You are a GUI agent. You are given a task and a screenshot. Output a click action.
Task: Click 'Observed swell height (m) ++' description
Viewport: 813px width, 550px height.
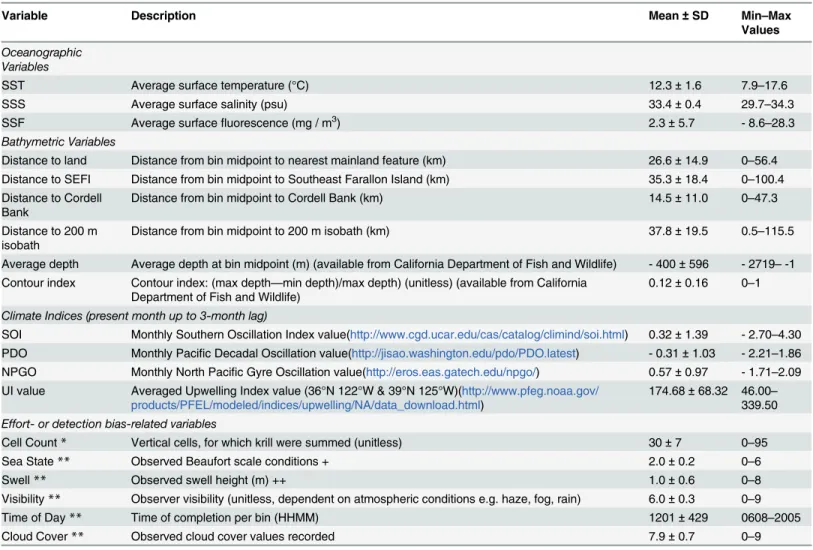pos(208,480)
